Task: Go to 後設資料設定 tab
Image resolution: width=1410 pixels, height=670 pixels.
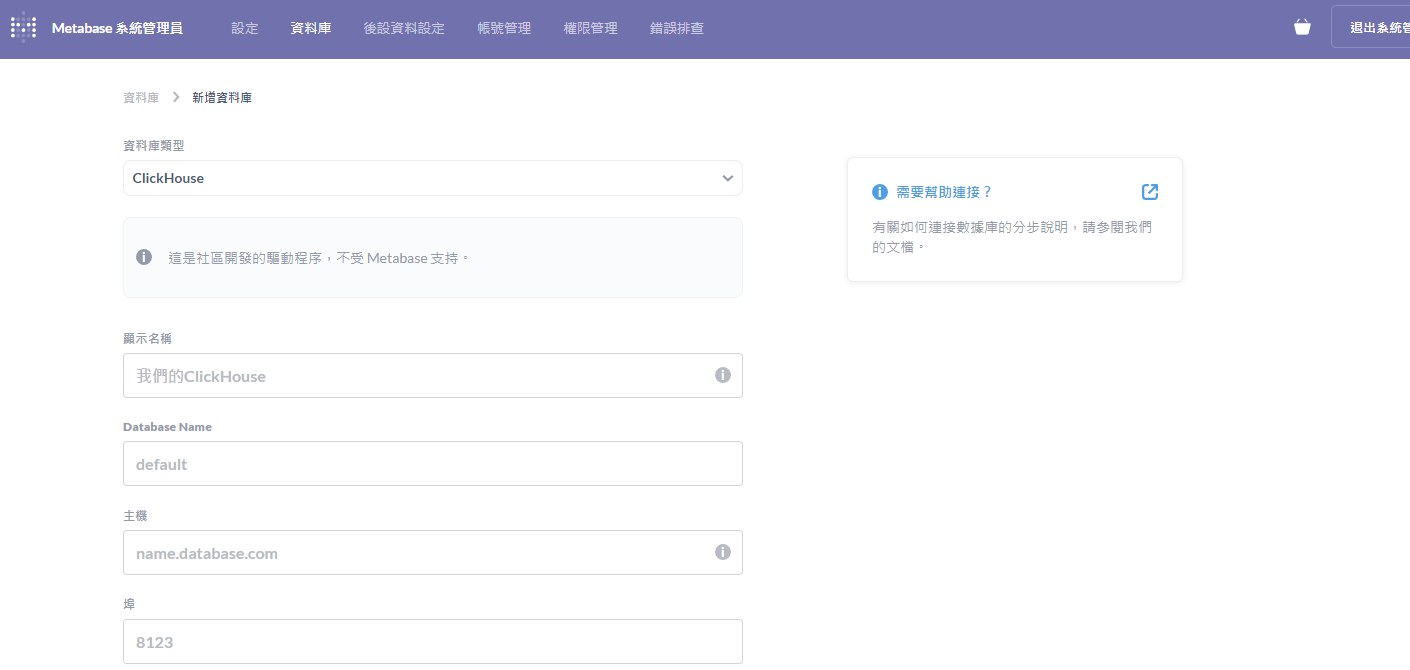Action: click(404, 28)
